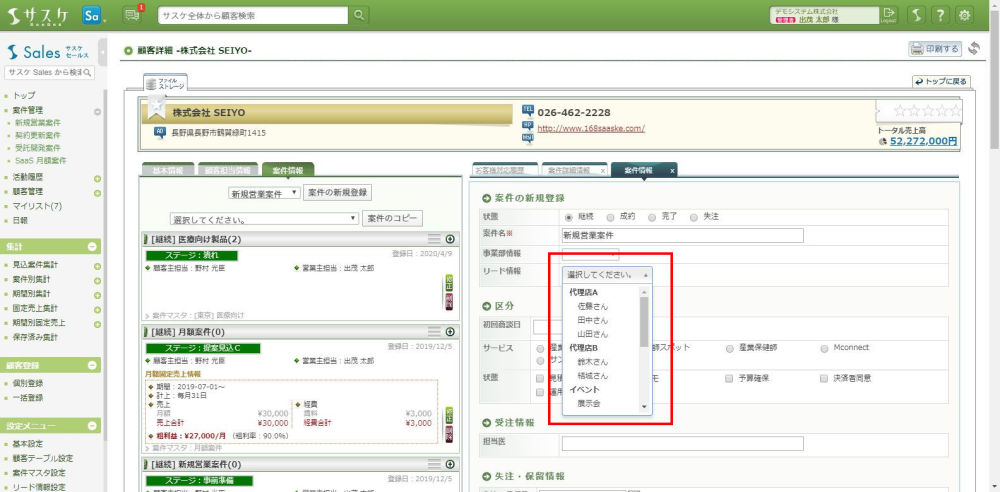Click the notification icon with red badge

coord(133,15)
